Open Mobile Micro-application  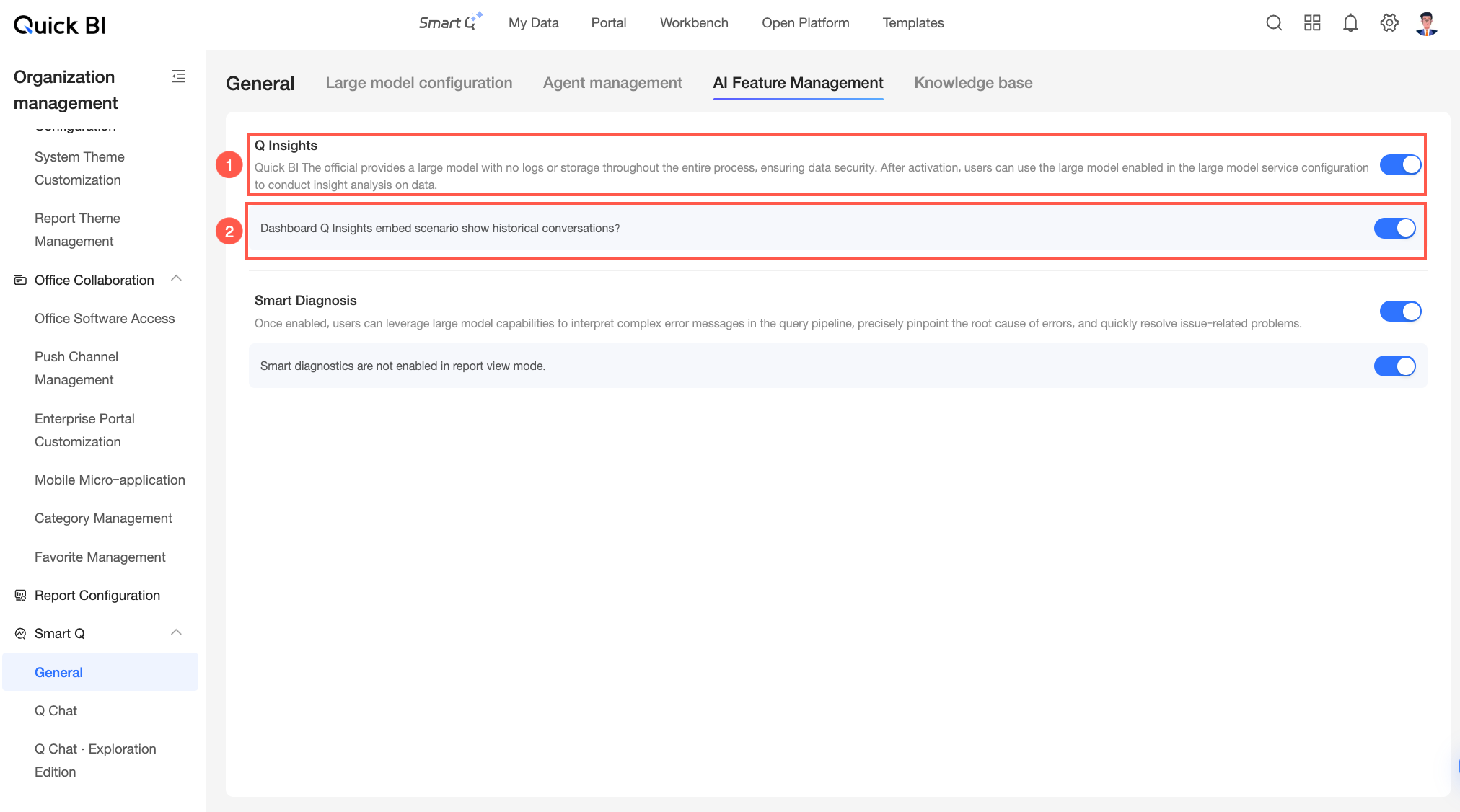[110, 480]
